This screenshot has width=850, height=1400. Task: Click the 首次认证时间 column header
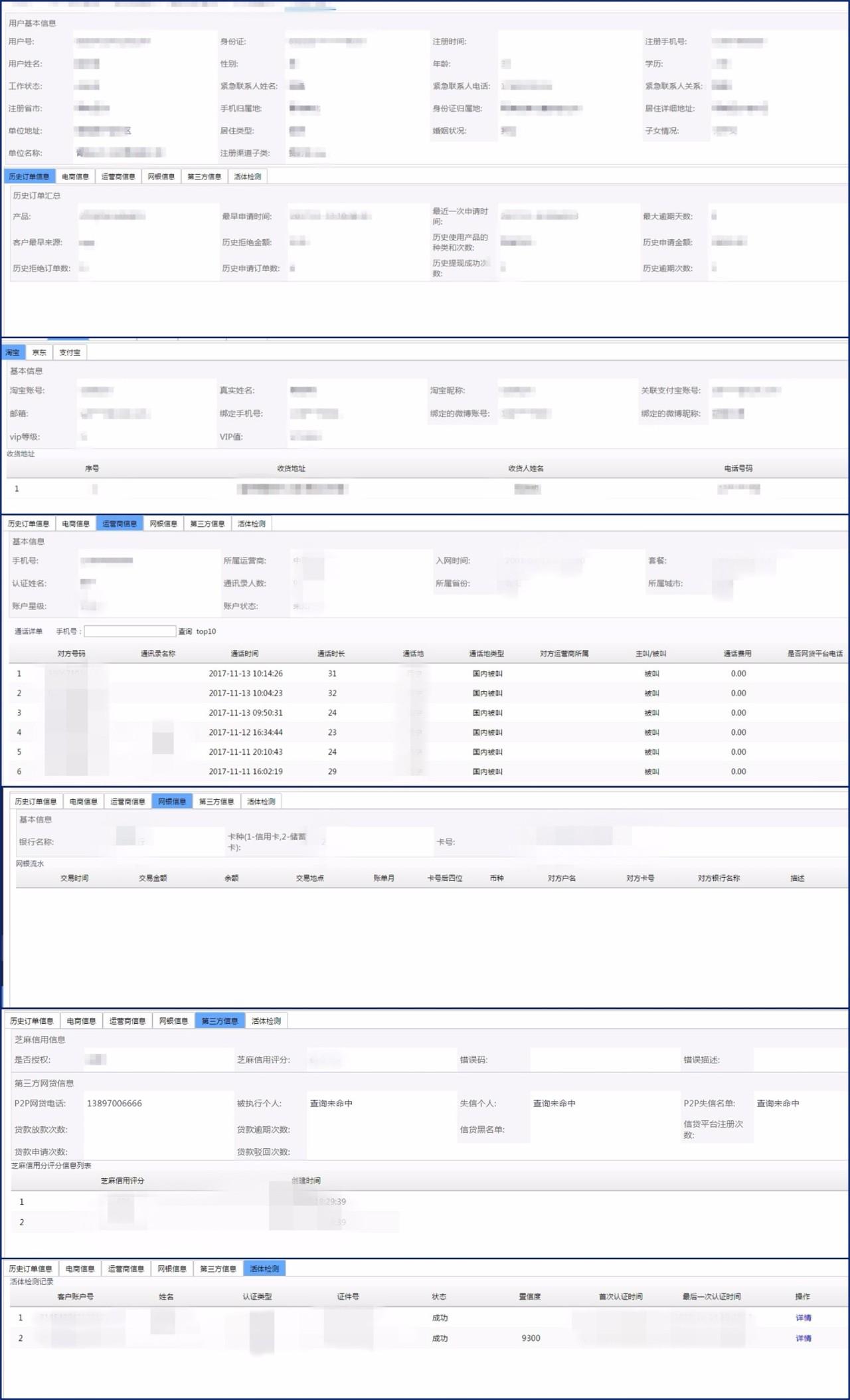pos(620,1296)
